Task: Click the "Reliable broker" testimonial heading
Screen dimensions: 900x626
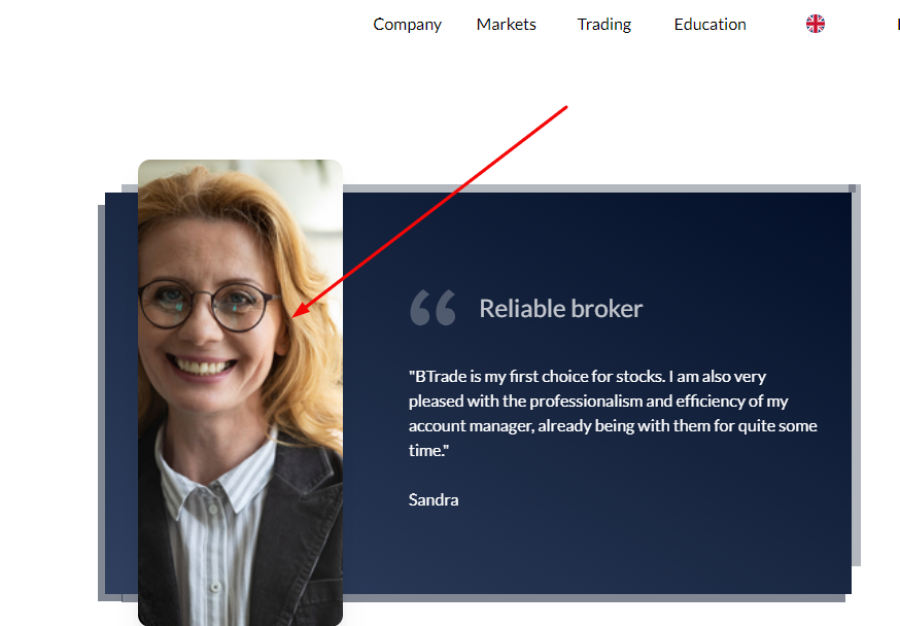Action: point(561,309)
